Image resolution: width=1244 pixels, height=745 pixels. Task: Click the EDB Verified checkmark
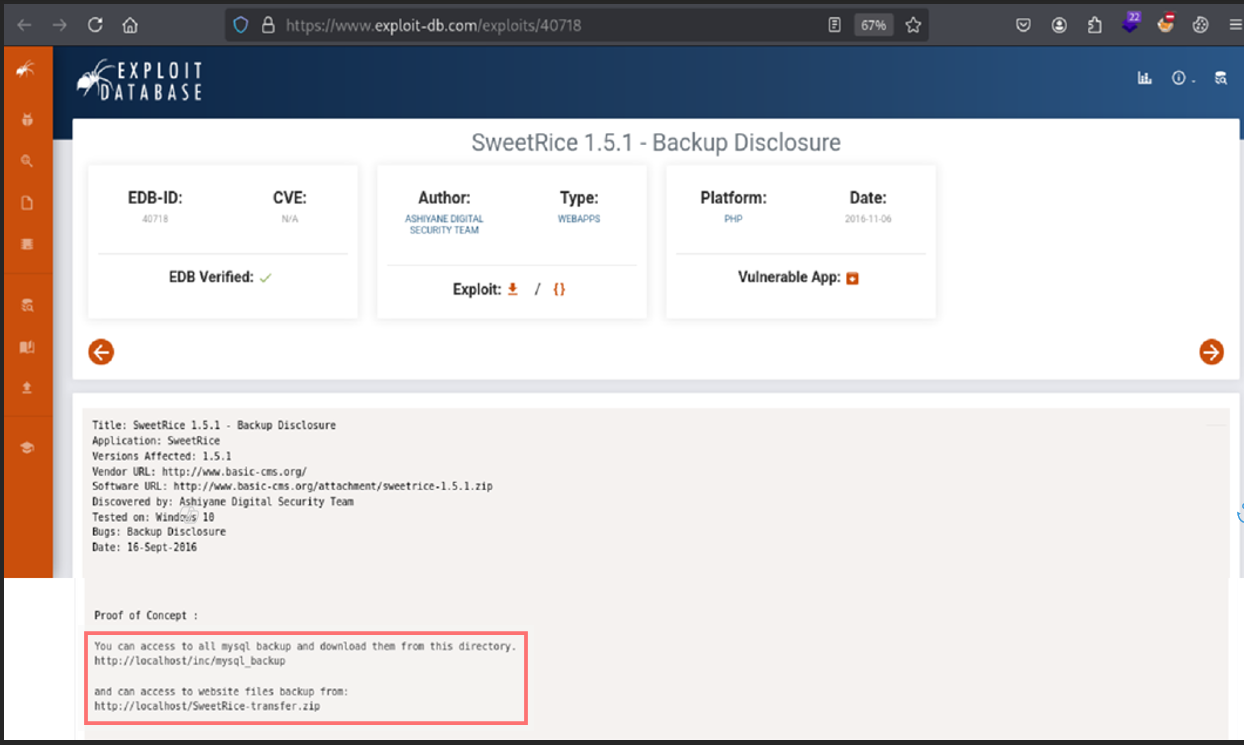pos(265,277)
